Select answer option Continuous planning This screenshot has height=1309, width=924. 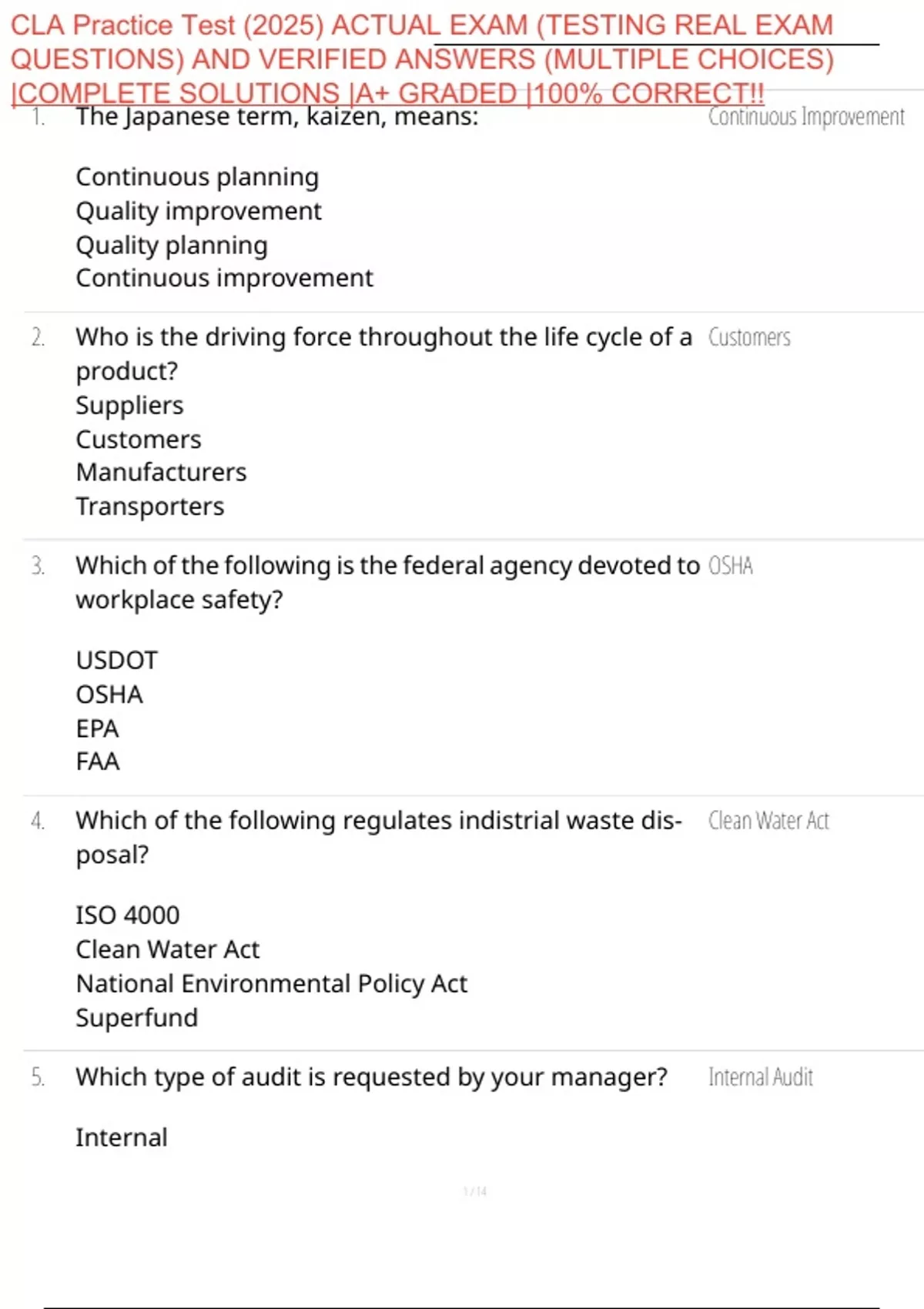click(x=197, y=177)
